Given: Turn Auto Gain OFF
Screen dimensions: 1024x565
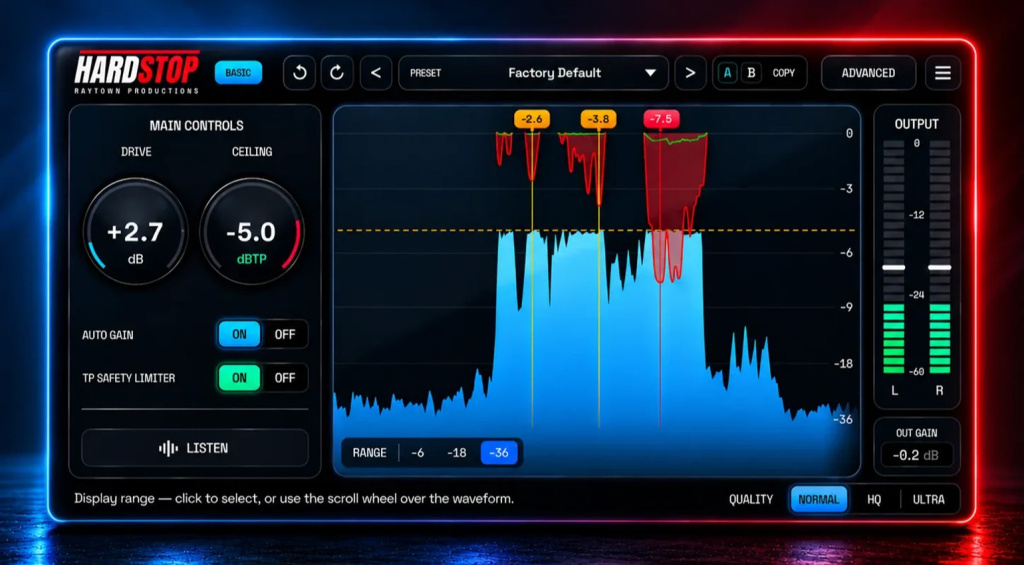Looking at the screenshot, I should click(x=285, y=334).
